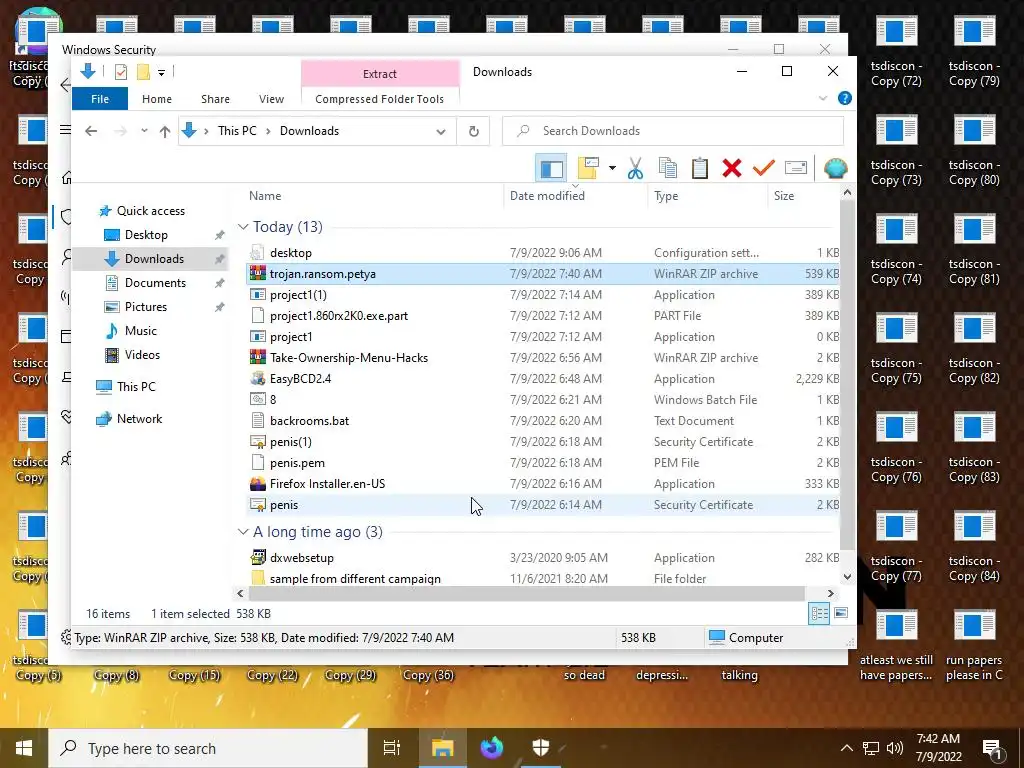
Task: Open the notification center icon
Action: 993,748
